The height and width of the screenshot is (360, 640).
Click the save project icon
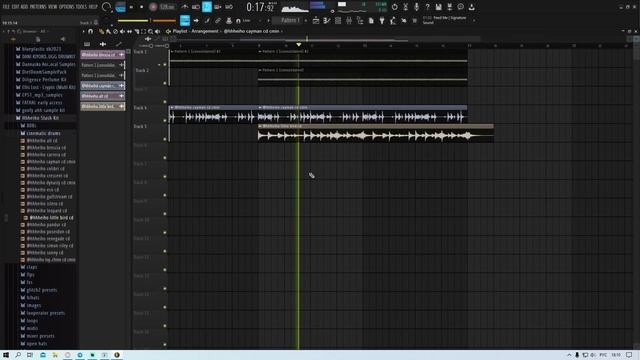coord(438,7)
